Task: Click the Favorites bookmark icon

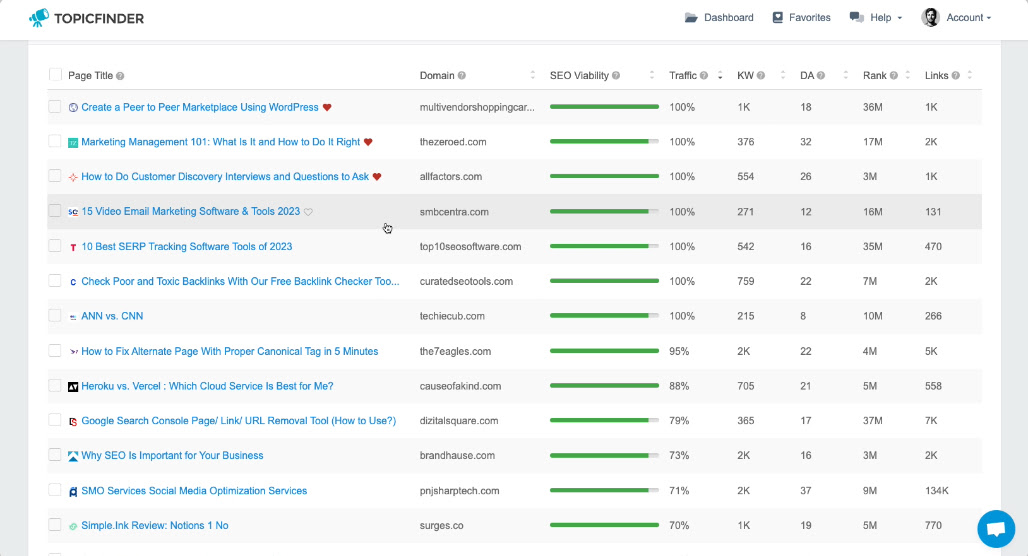Action: (778, 18)
